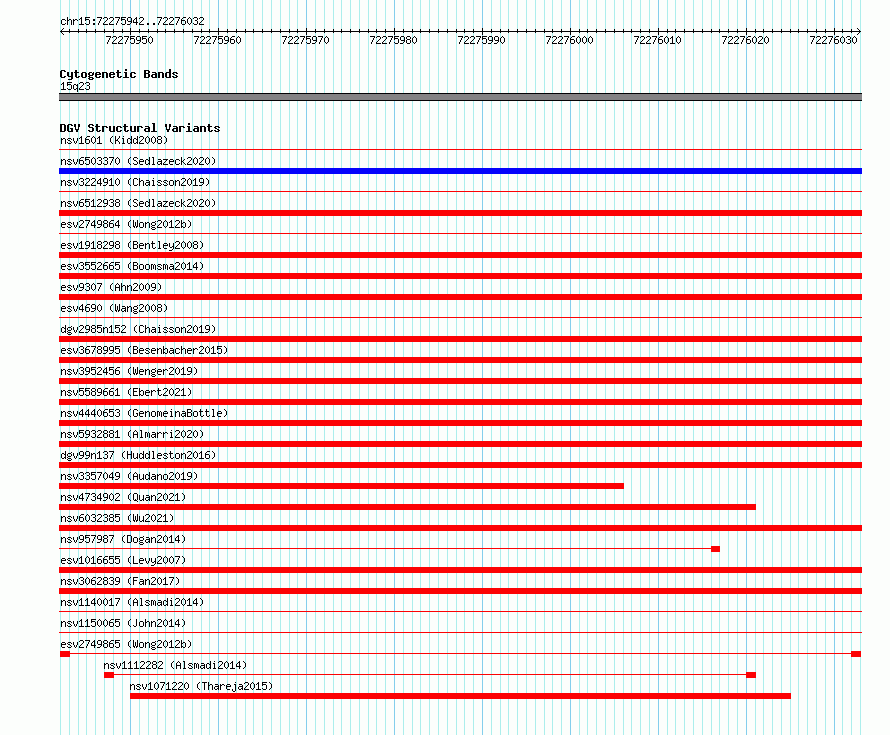
Task: Click the right end block of nsv1112282
Action: coord(751,675)
